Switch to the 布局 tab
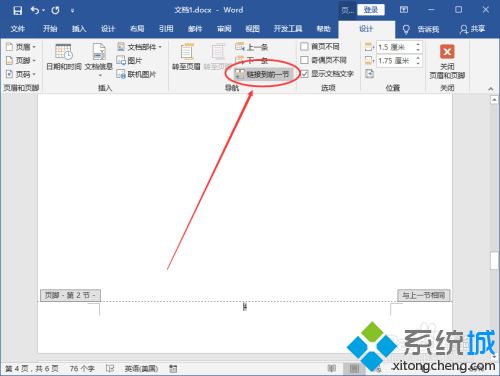Viewport: 500px width, 376px height. tap(137, 29)
